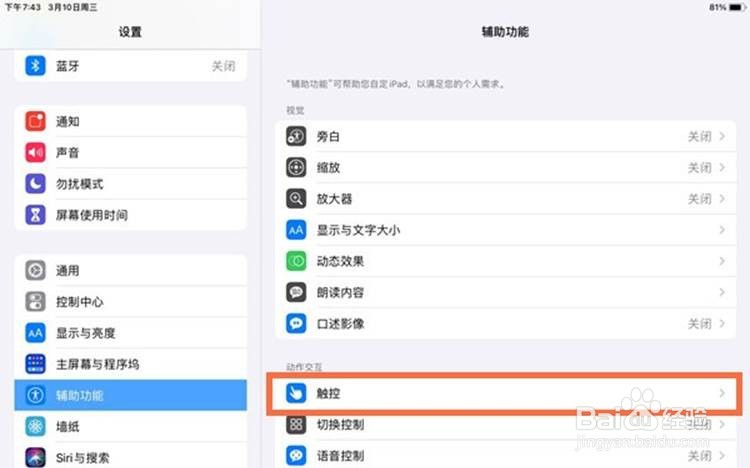The height and width of the screenshot is (468, 750).
Task: Tap 关闭 status on 口述影像 row
Action: tap(700, 323)
